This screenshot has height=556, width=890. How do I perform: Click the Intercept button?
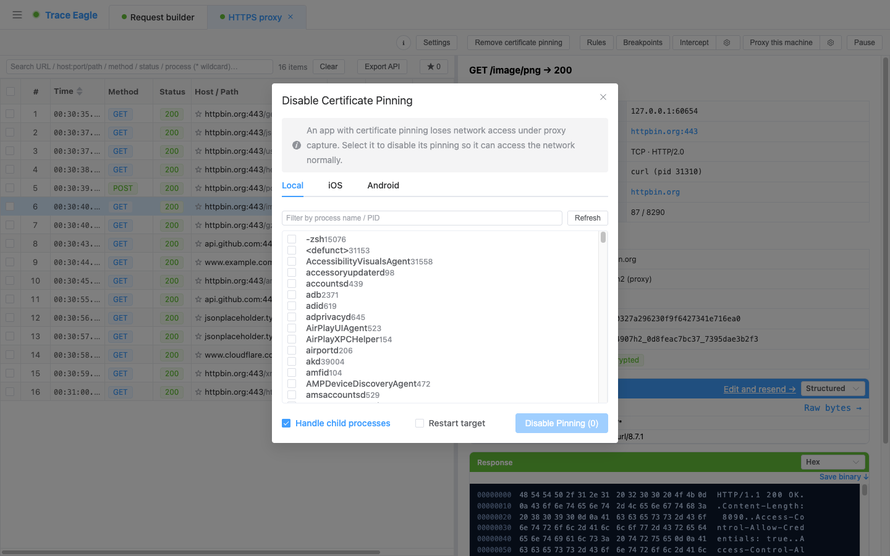click(694, 43)
